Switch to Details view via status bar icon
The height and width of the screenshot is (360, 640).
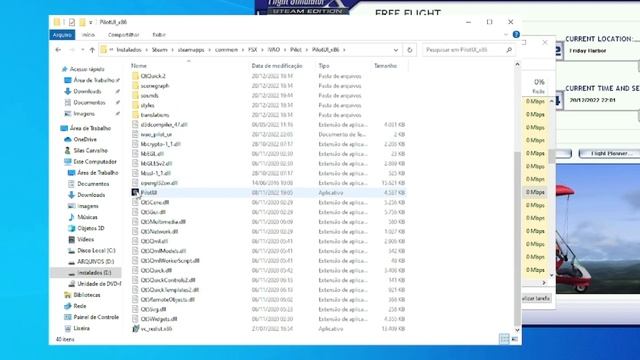click(504, 339)
